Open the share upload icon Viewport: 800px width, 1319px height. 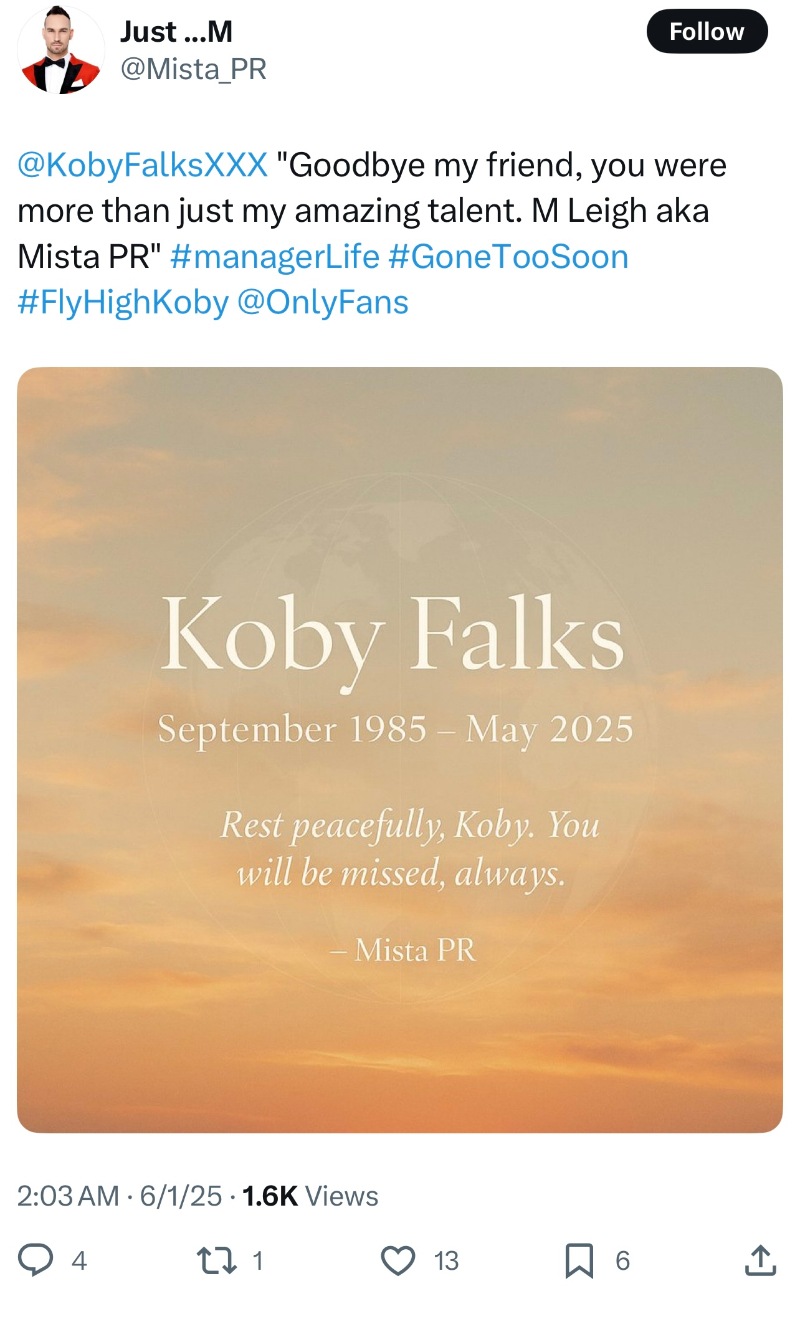(759, 1259)
